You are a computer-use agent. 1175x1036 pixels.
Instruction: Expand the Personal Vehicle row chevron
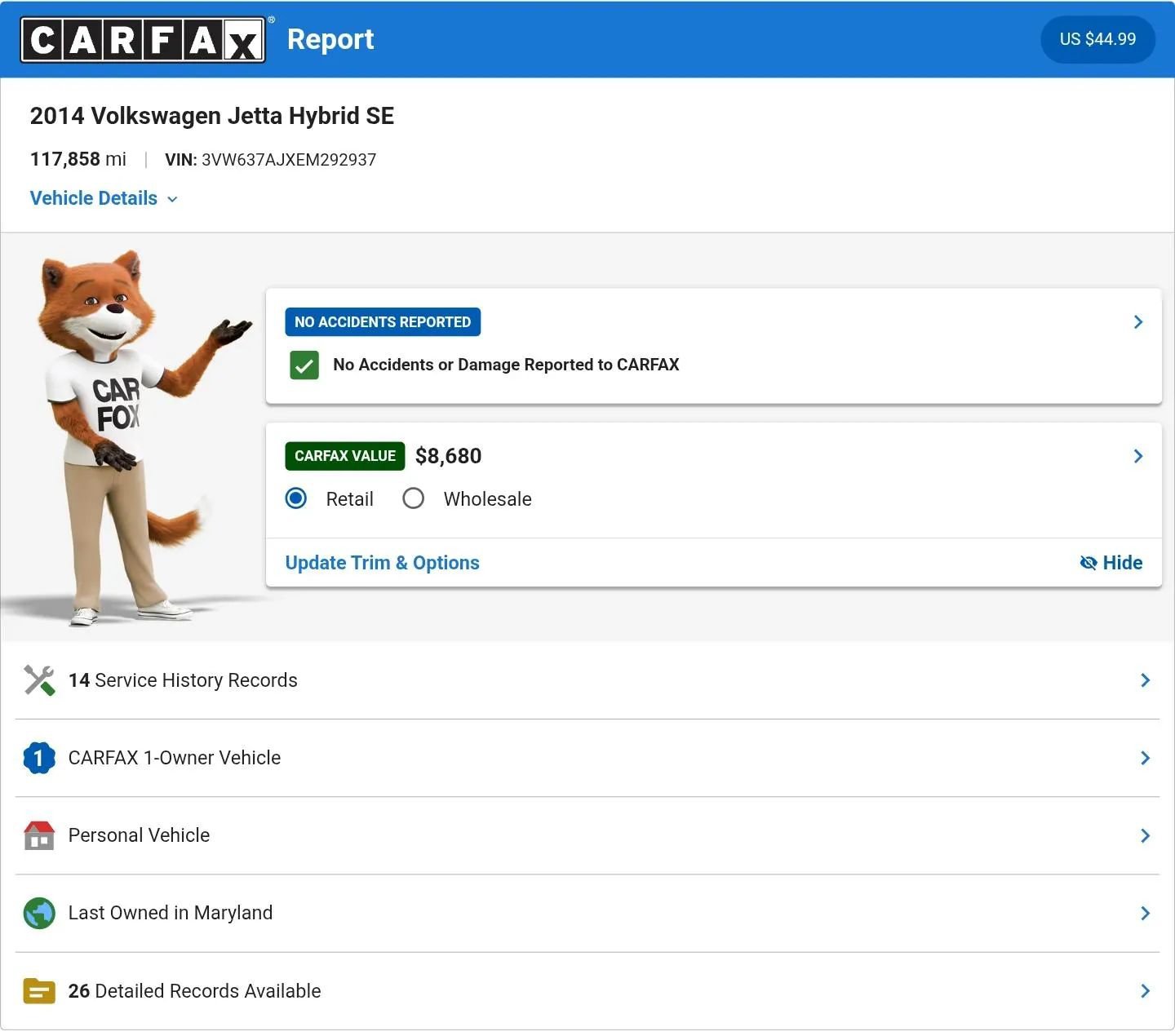point(1145,835)
